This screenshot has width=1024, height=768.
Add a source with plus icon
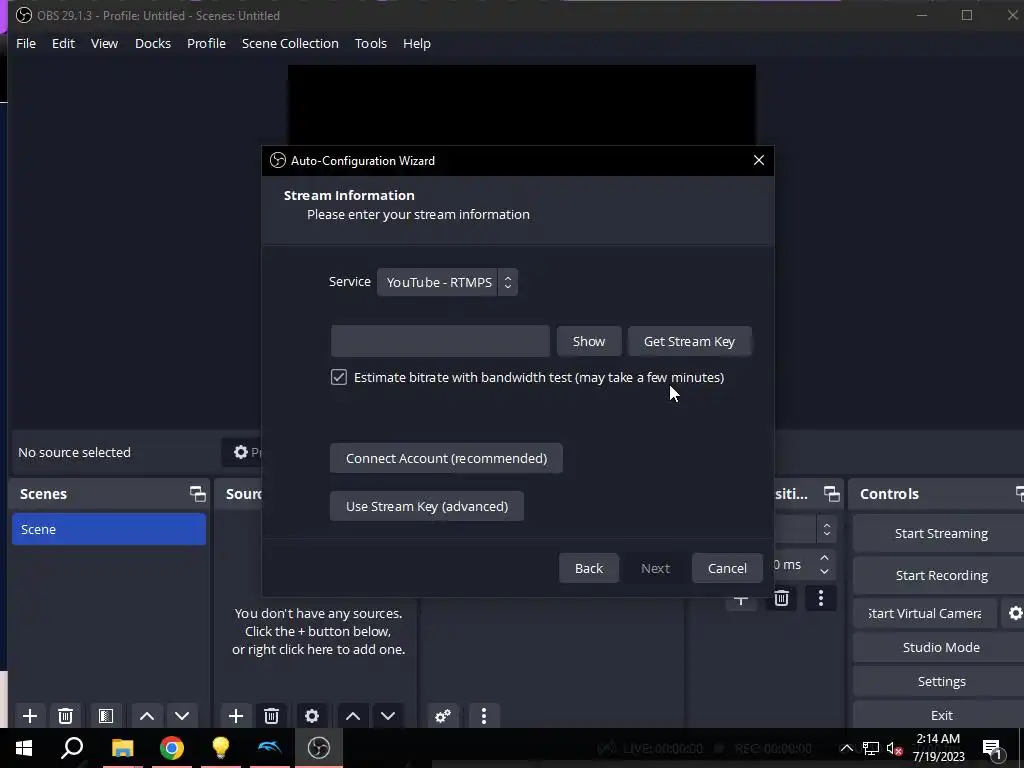236,716
